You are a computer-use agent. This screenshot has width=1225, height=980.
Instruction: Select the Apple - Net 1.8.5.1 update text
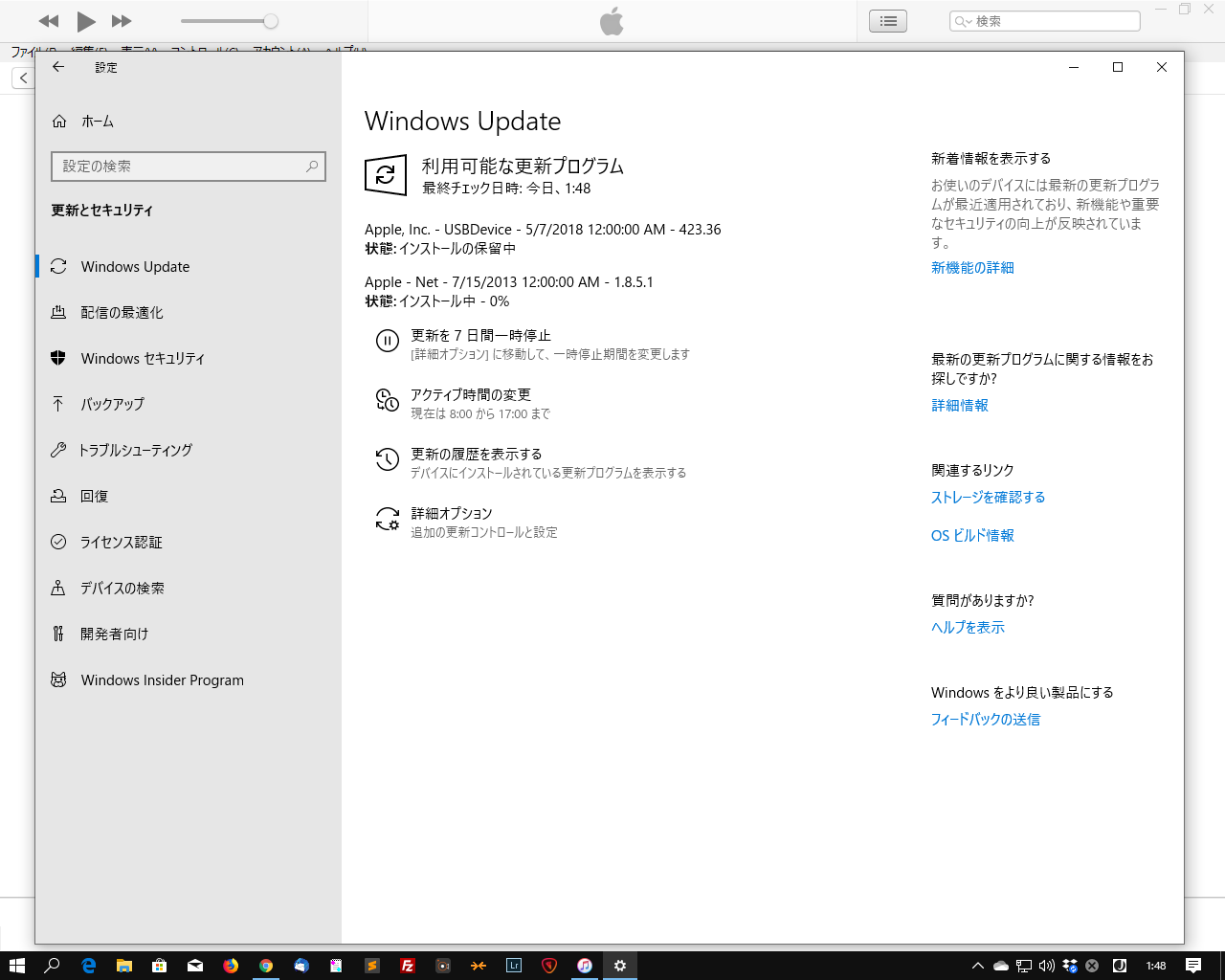coord(509,282)
